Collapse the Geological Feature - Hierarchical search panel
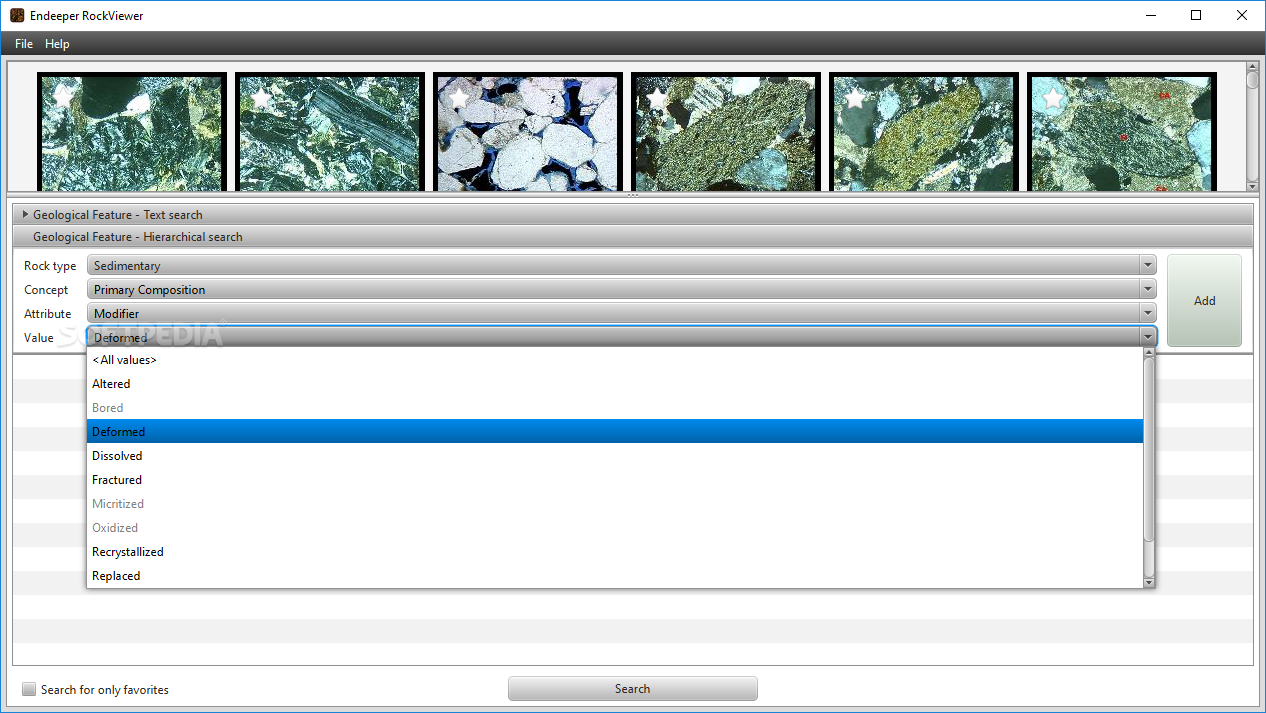Viewport: 1266px width, 713px height. (632, 237)
